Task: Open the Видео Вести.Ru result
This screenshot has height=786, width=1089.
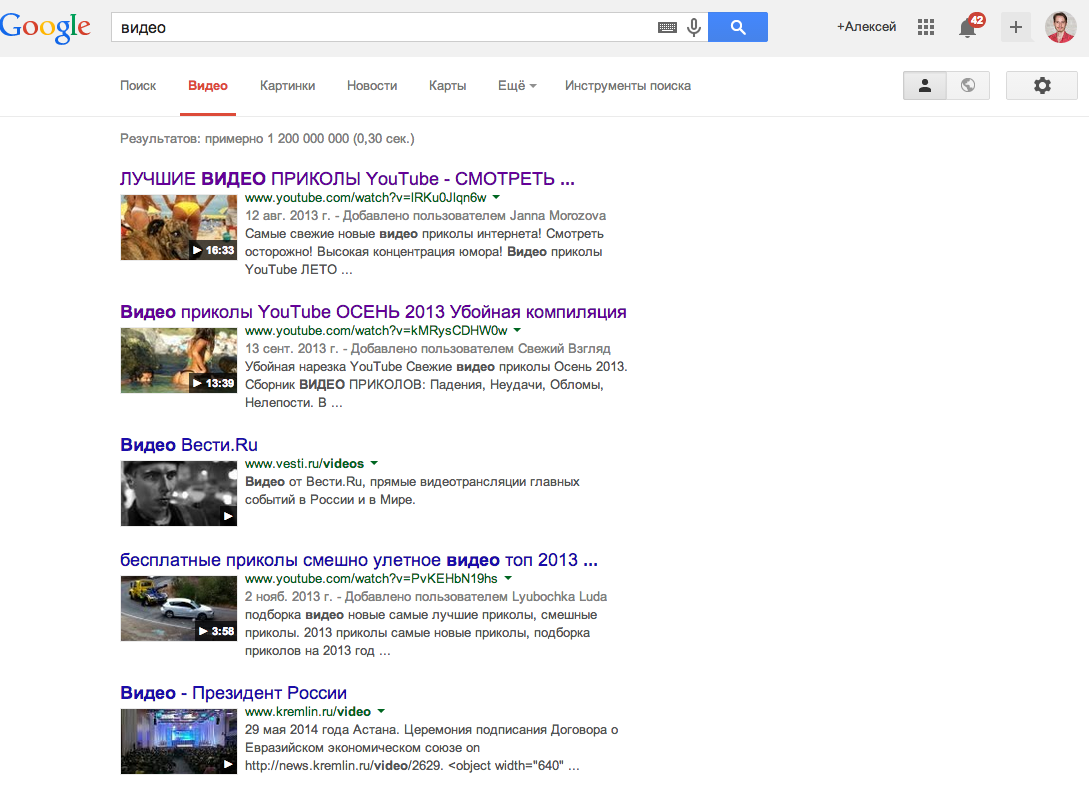Action: (189, 444)
